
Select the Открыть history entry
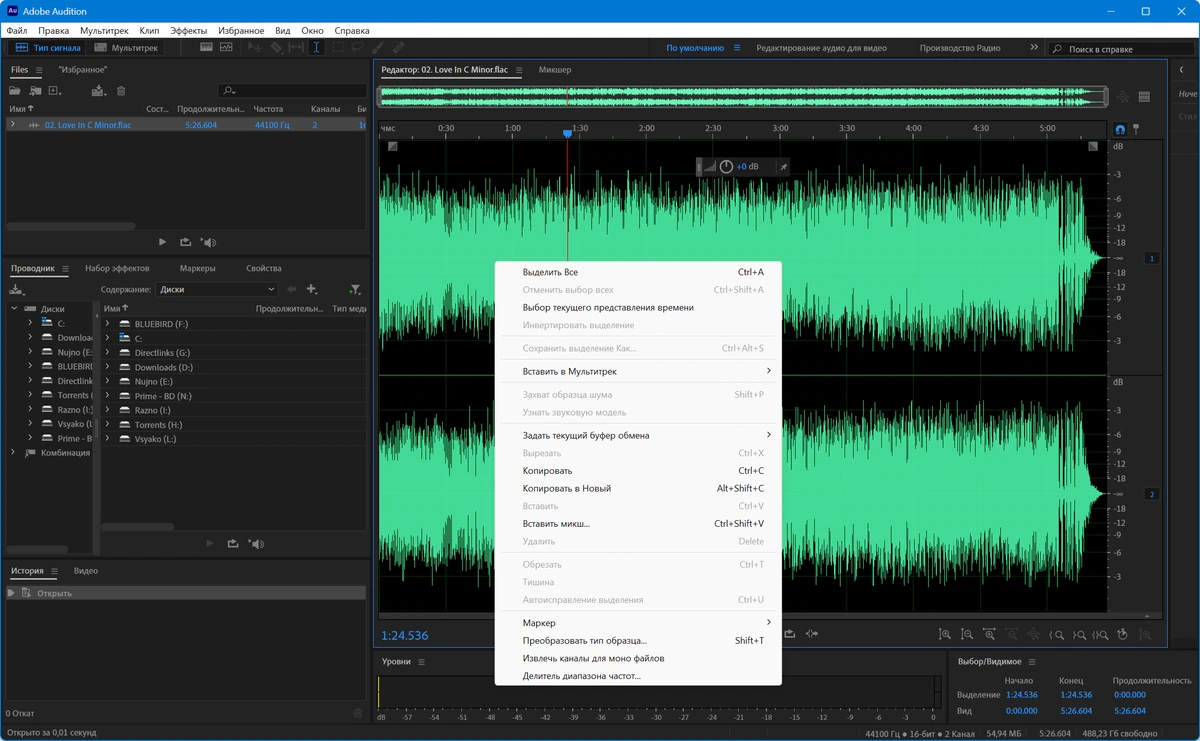click(x=184, y=593)
